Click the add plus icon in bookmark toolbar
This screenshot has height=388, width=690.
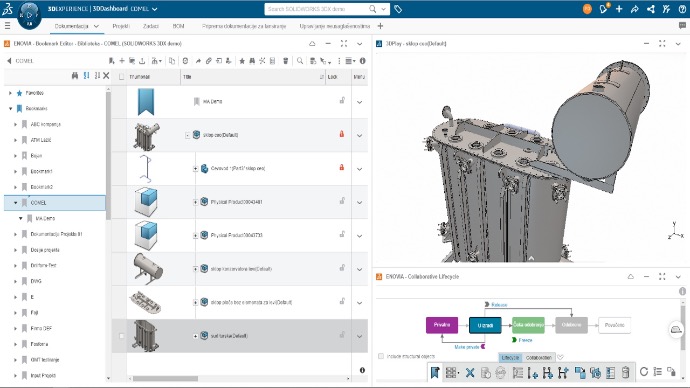coord(122,61)
